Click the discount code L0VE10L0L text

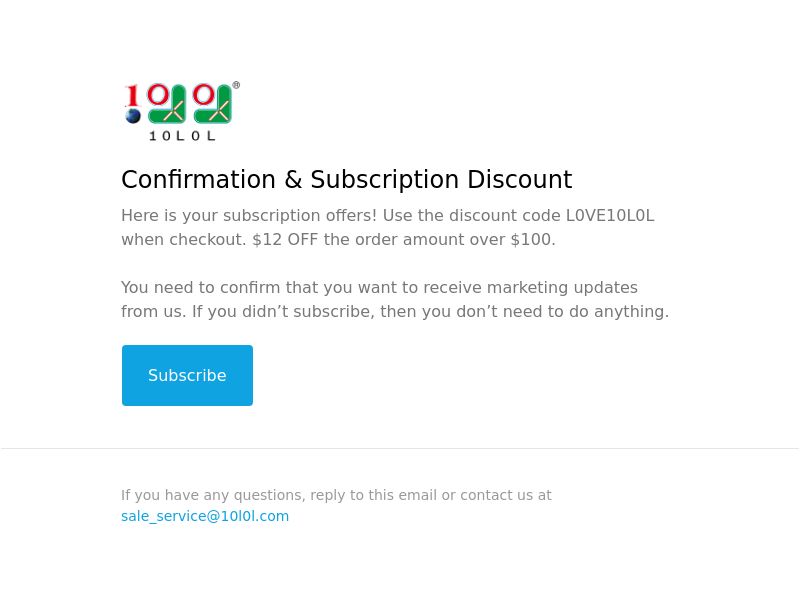(610, 215)
